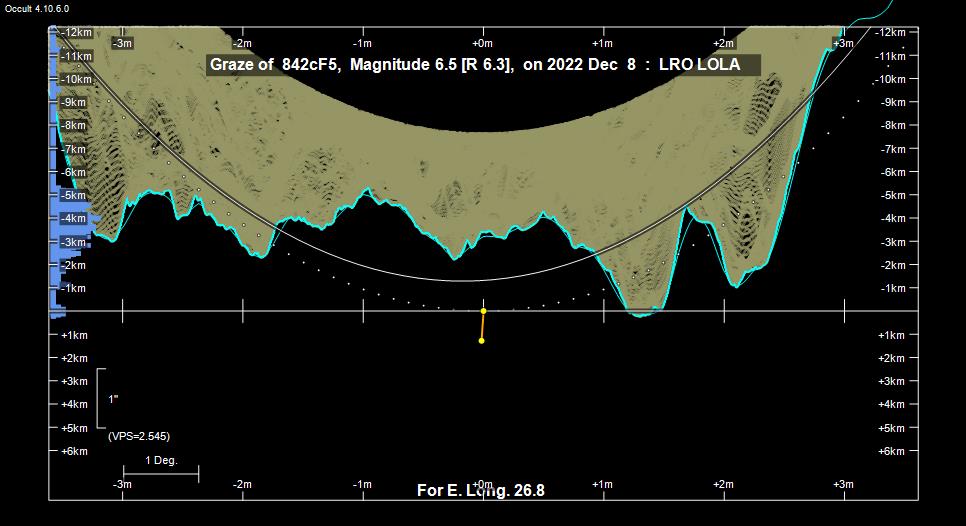Click the +3km label on the right axis
Image resolution: width=966 pixels, height=526 pixels.
click(x=892, y=381)
